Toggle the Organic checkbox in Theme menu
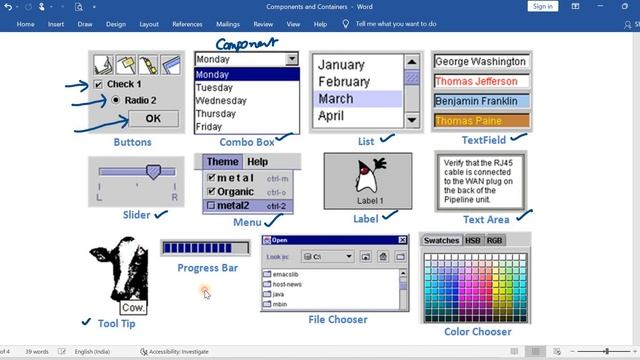The width and height of the screenshot is (640, 360). coord(211,191)
